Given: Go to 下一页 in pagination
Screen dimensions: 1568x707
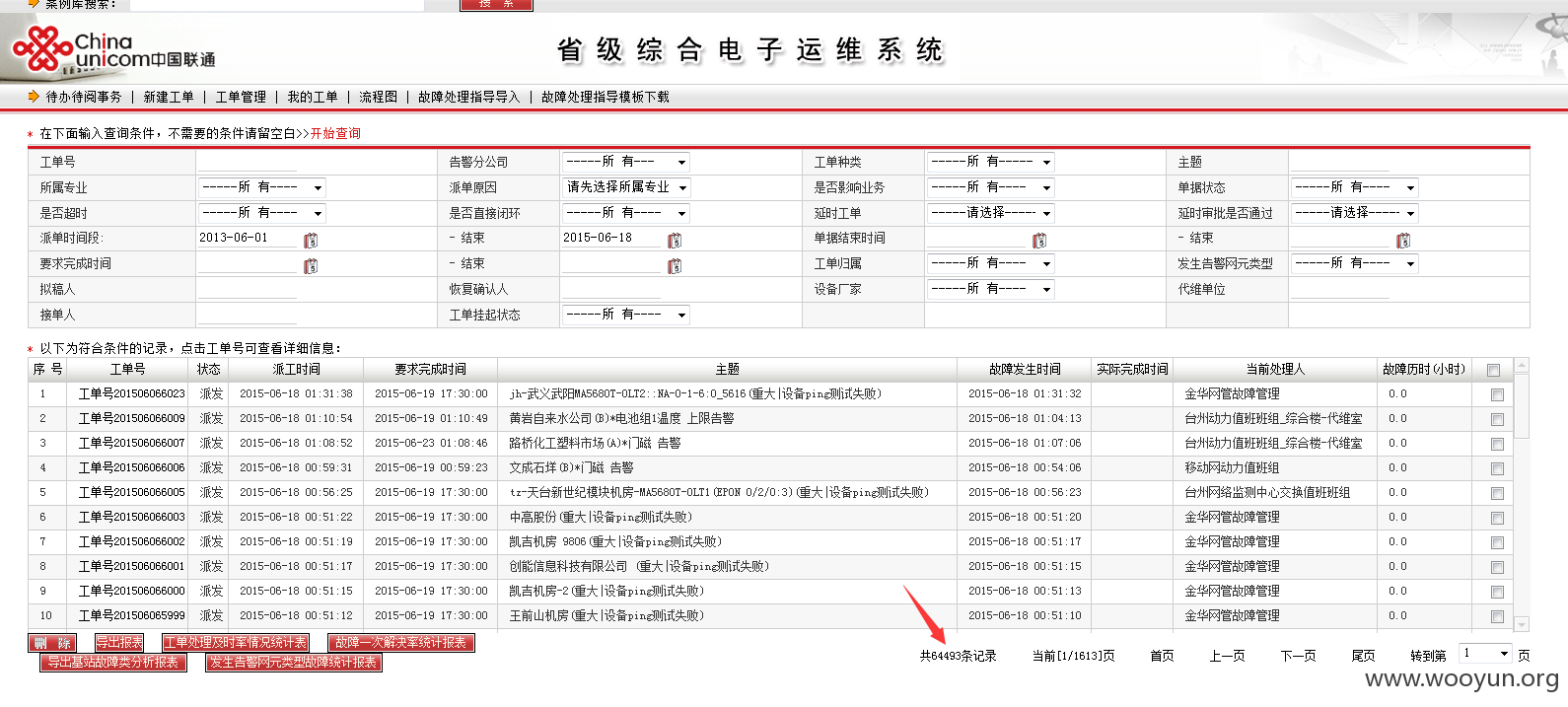Looking at the screenshot, I should (1299, 656).
